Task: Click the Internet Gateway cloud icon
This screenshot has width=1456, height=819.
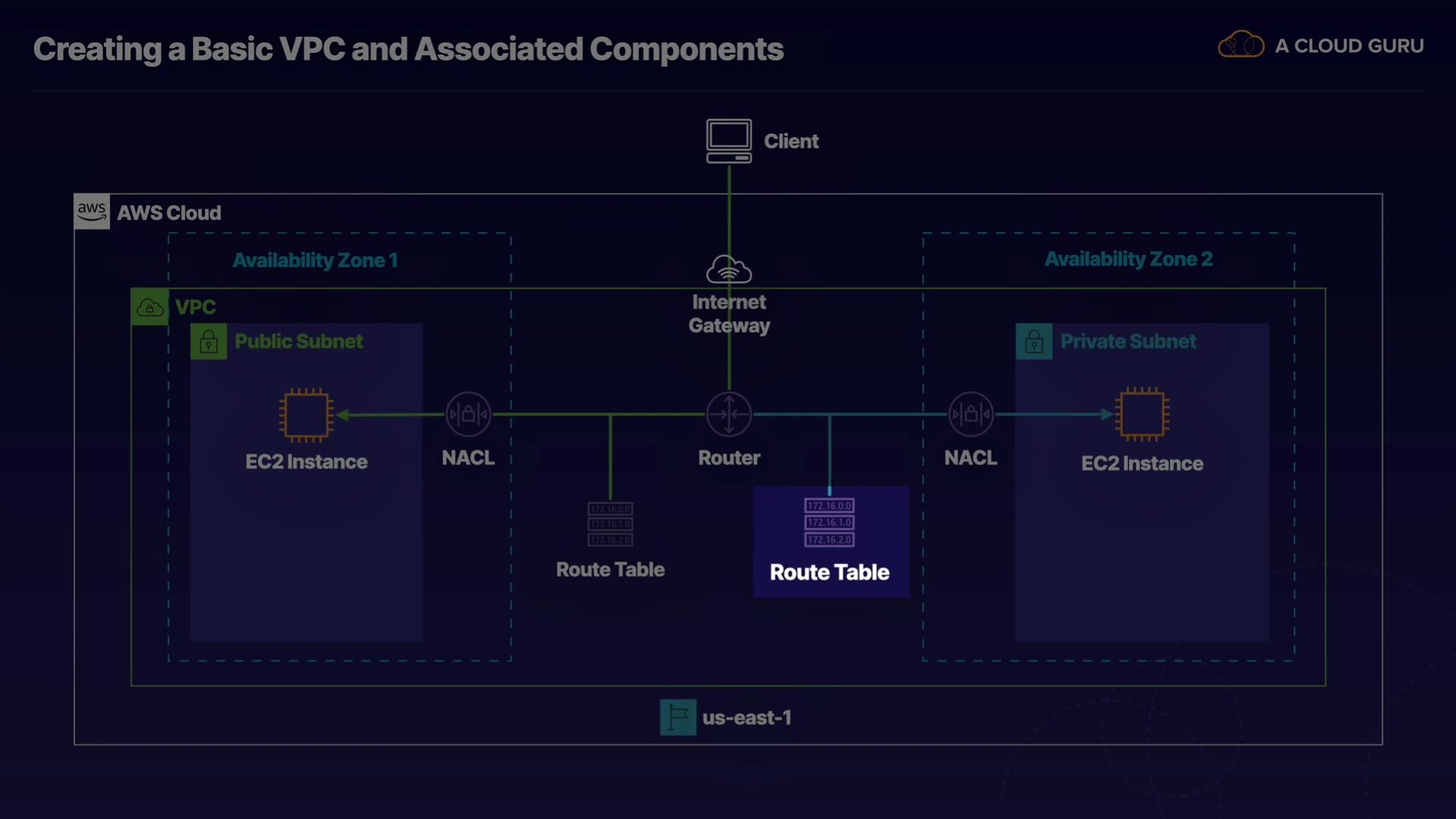Action: (729, 269)
